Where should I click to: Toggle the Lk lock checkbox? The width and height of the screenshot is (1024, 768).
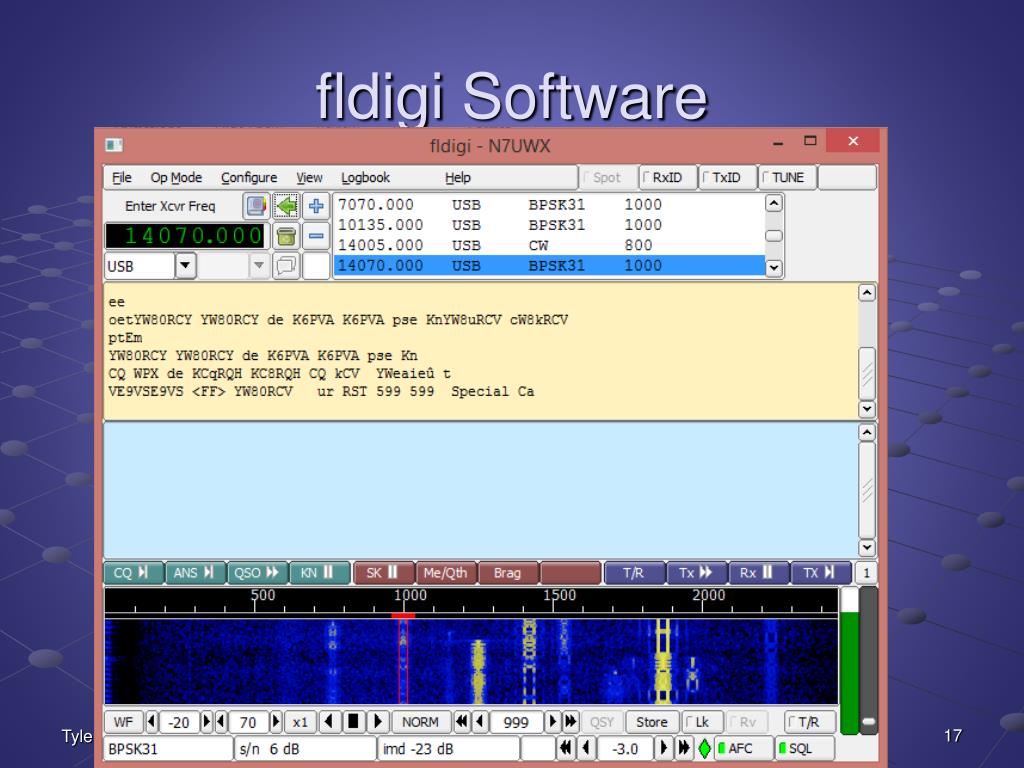[x=701, y=722]
